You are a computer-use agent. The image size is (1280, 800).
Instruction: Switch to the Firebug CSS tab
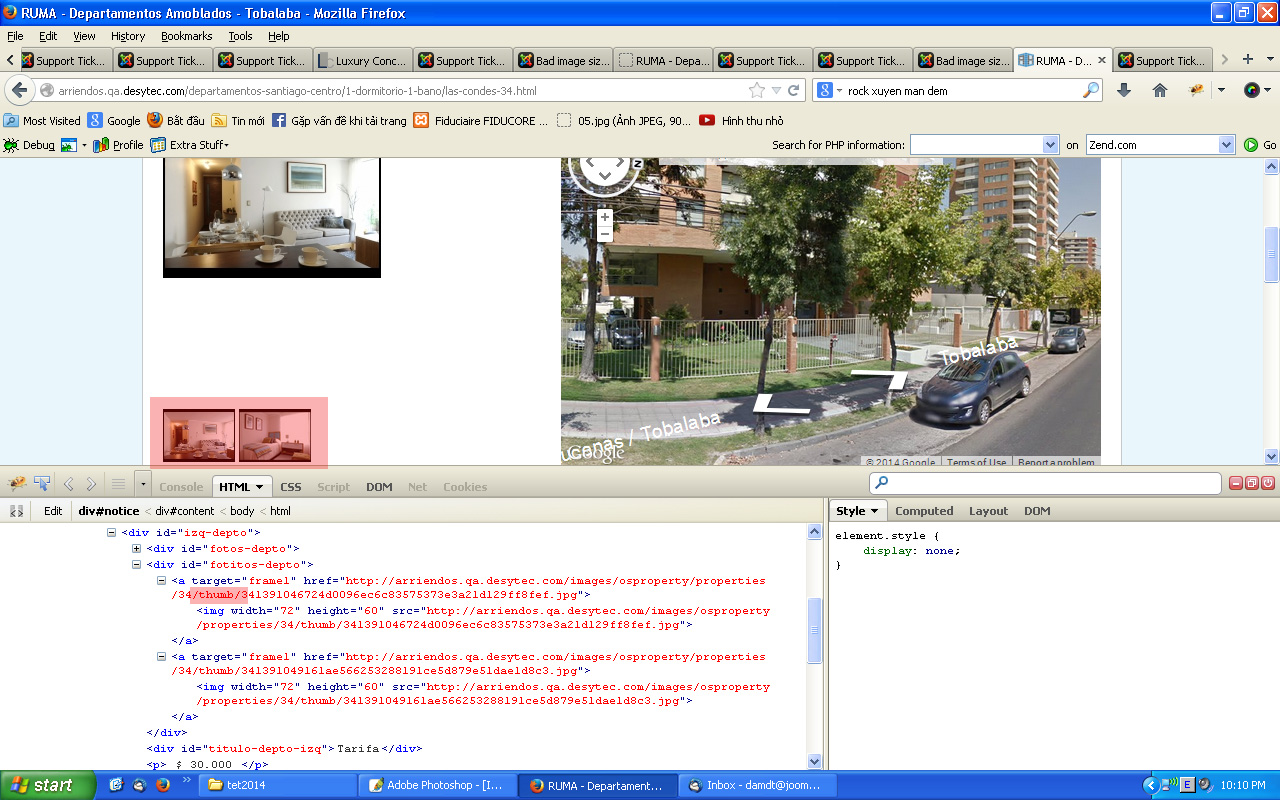point(290,487)
